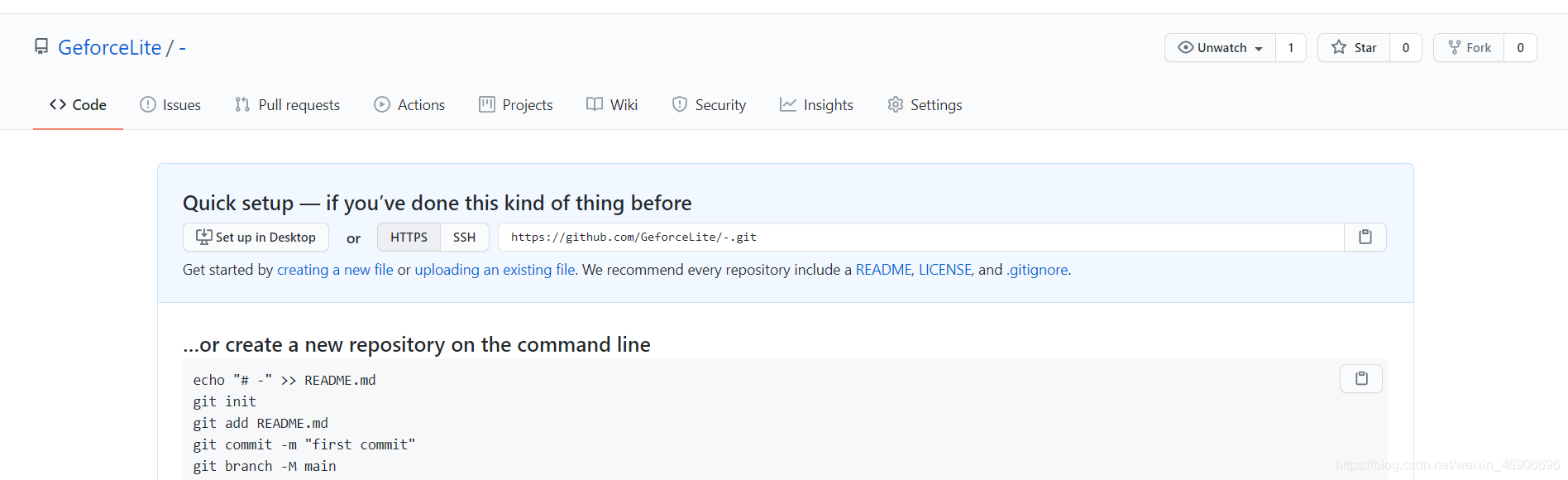
Task: Open the Wiki tab
Action: click(x=612, y=104)
